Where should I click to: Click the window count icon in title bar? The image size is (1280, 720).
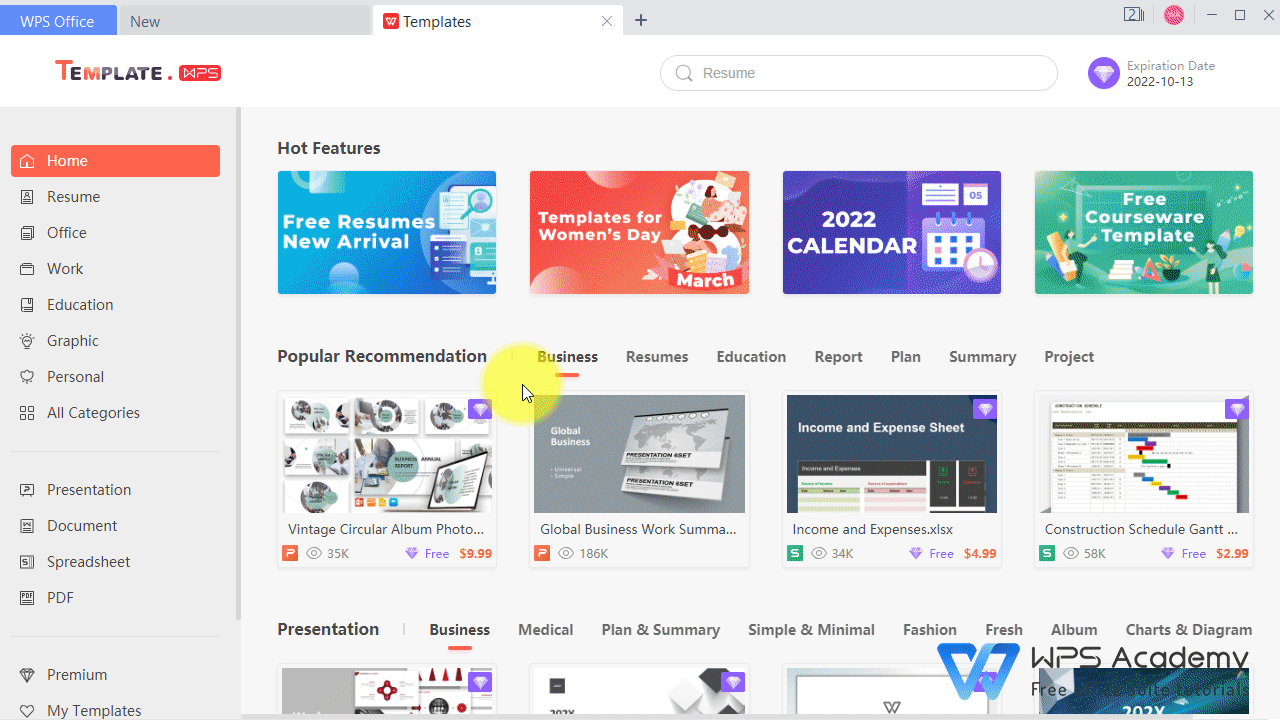[x=1134, y=15]
